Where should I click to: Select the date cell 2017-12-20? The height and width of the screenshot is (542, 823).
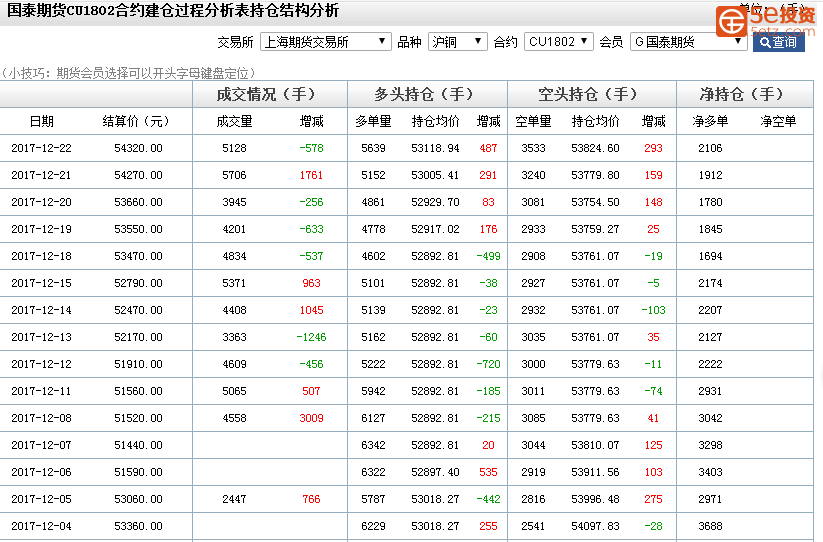click(x=41, y=203)
